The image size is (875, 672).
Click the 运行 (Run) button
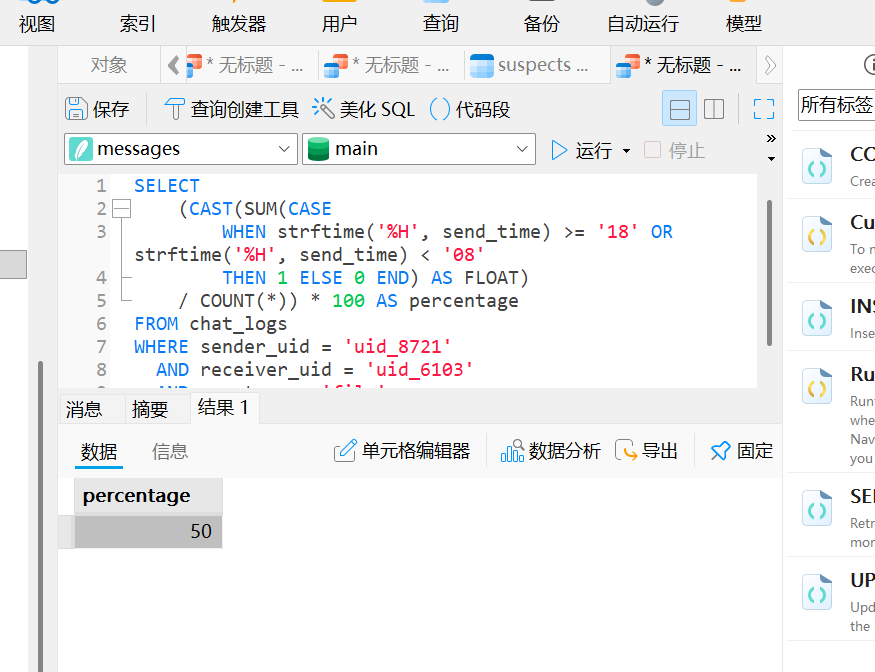click(x=581, y=151)
